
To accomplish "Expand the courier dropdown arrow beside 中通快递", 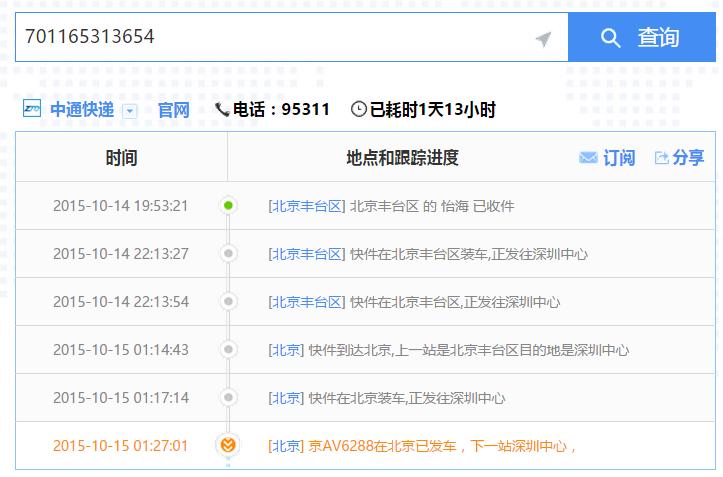I will pyautogui.click(x=129, y=111).
